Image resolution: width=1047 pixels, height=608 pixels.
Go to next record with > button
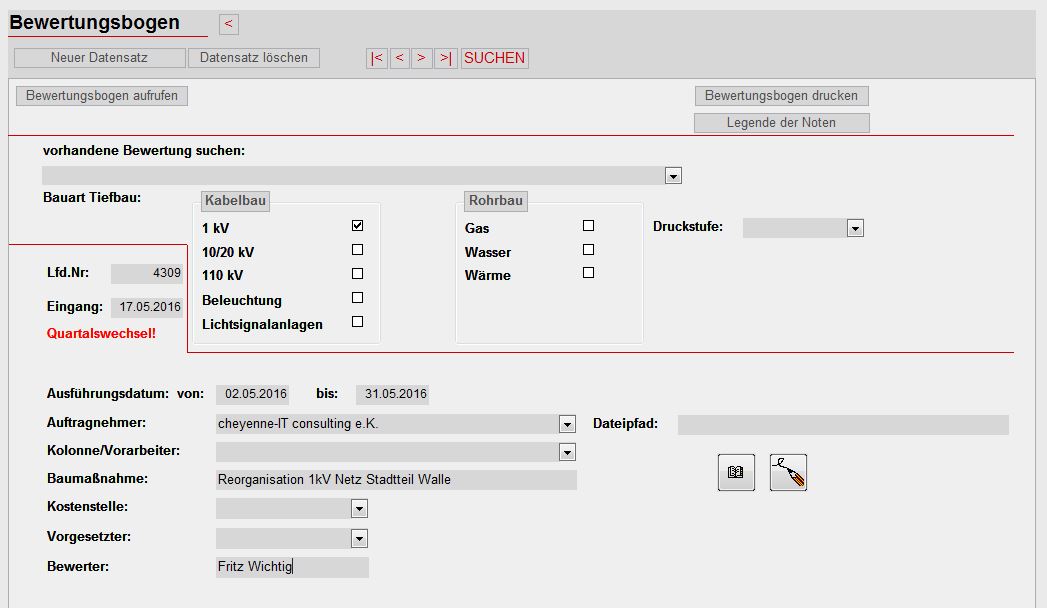(x=422, y=58)
